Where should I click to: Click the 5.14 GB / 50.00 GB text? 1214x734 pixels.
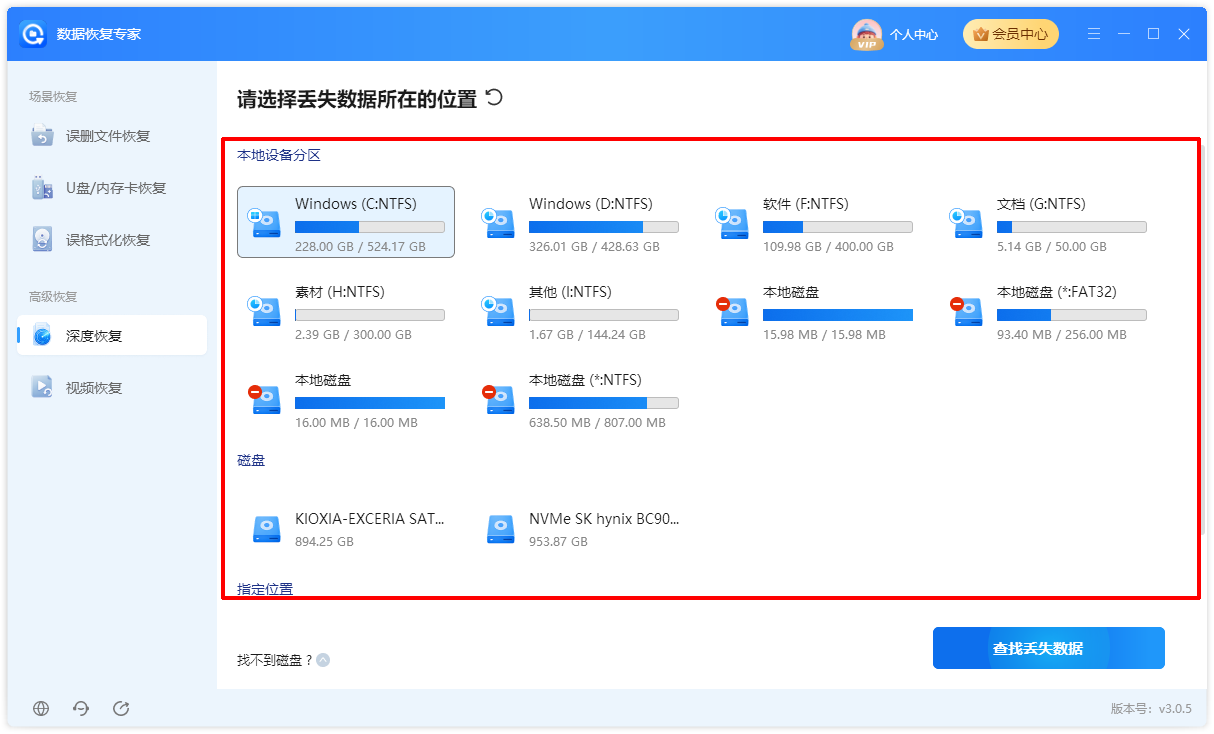point(1052,247)
